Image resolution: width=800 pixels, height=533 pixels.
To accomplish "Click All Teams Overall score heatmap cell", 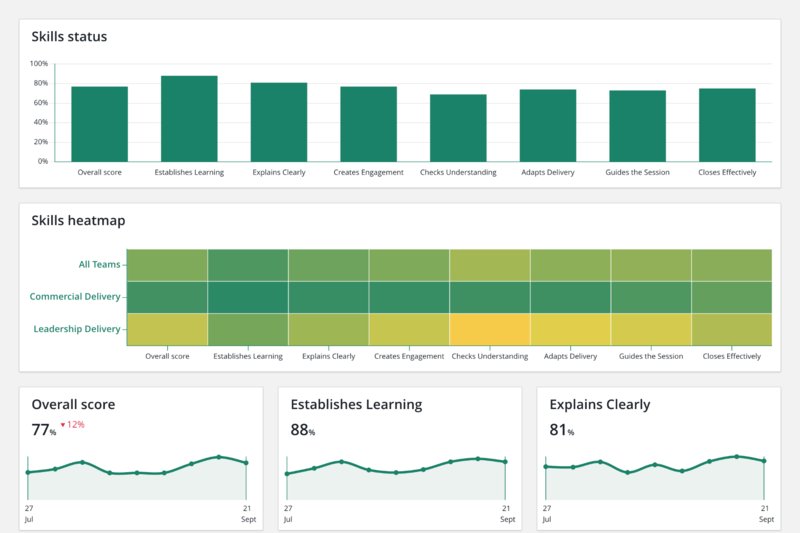I will (x=167, y=265).
